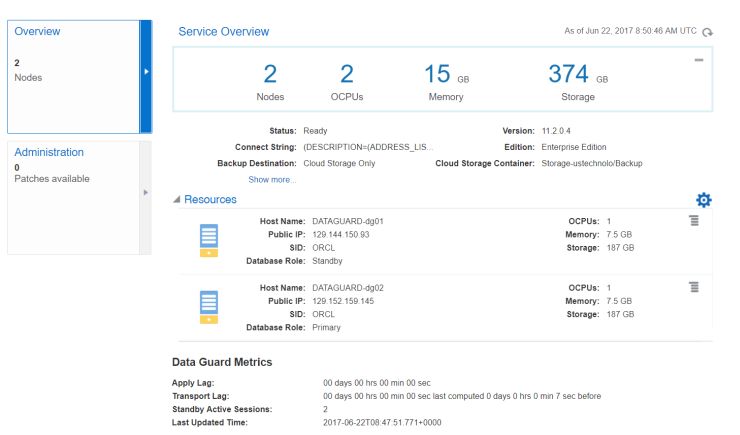Screen dimensions: 740x435
Task: Open the Resources settings gear menu
Action: coord(704,200)
